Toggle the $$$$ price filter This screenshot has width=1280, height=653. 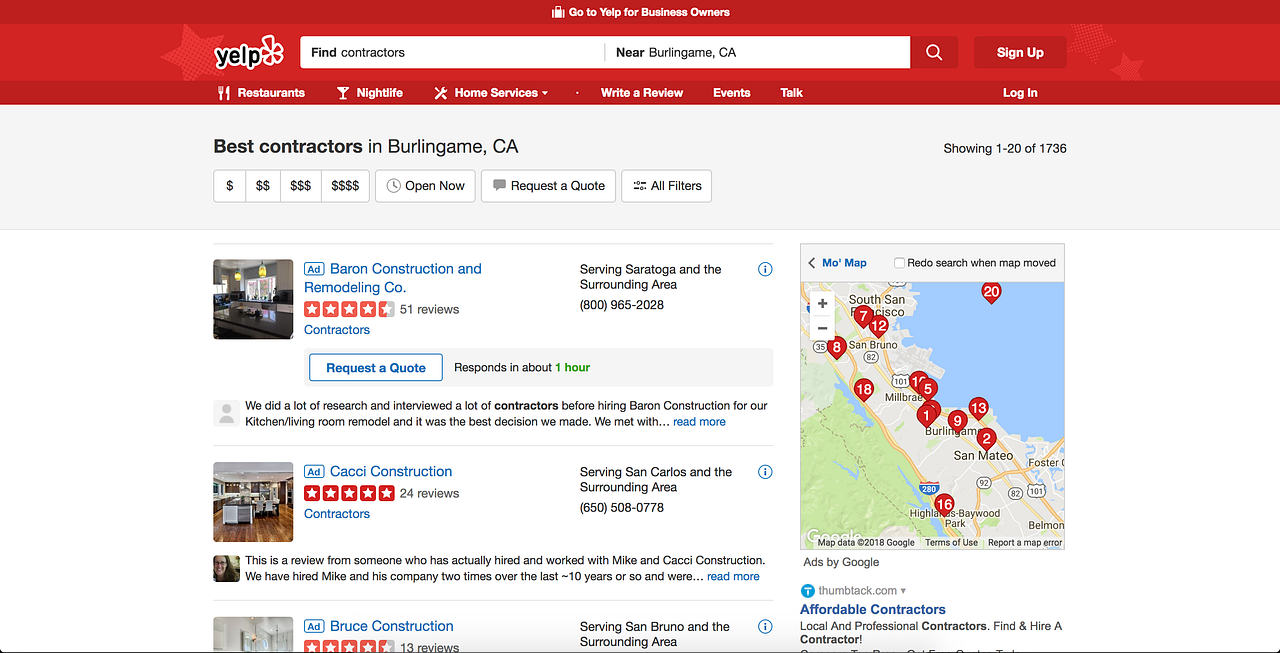[x=345, y=186]
